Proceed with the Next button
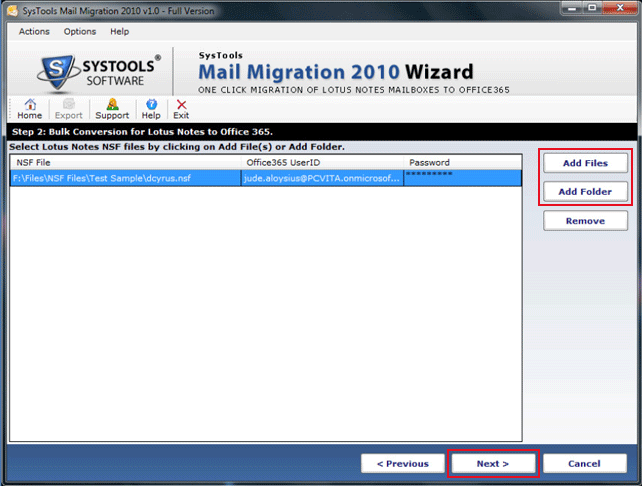This screenshot has height=486, width=642. 493,463
